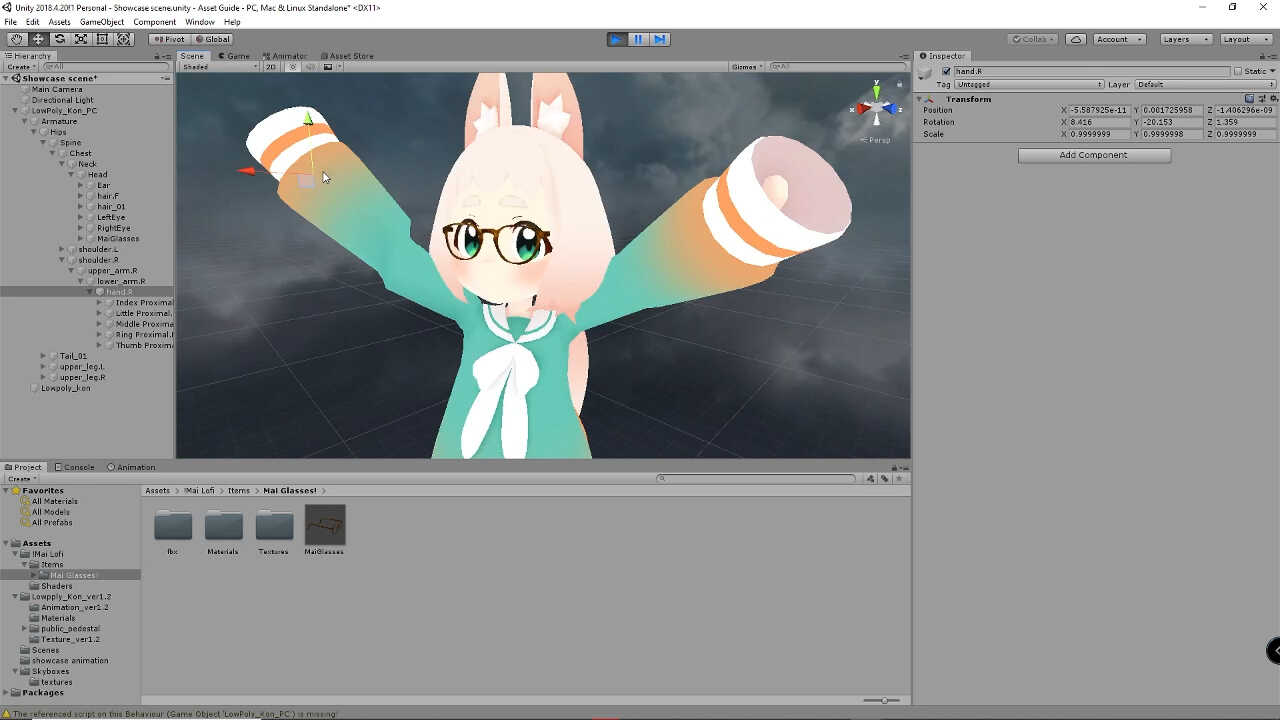Viewport: 1280px width, 720px height.
Task: Open the Tag dropdown showing Untagged
Action: 1029,85
